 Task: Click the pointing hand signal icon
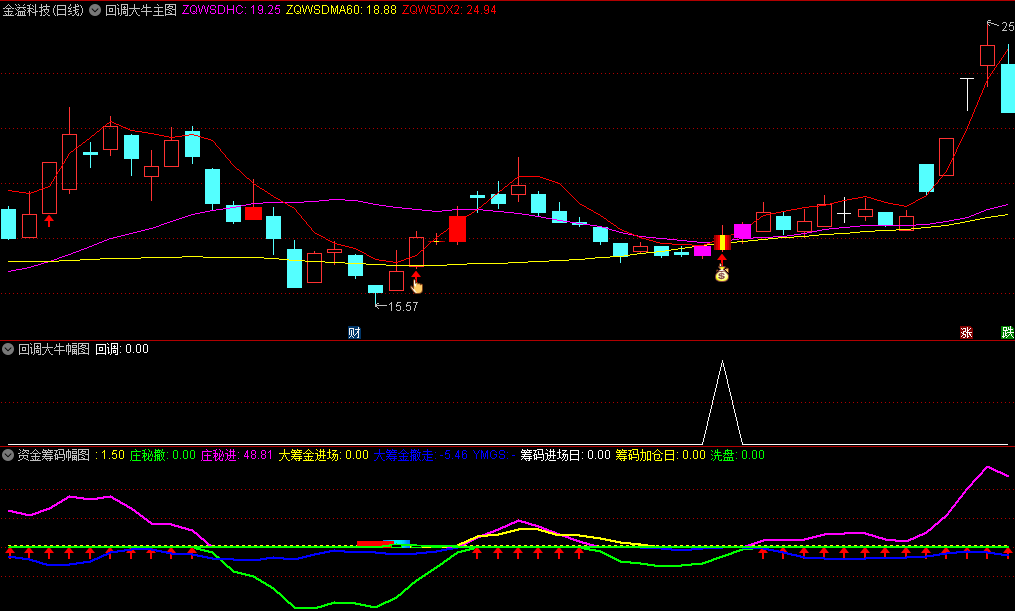click(x=417, y=286)
